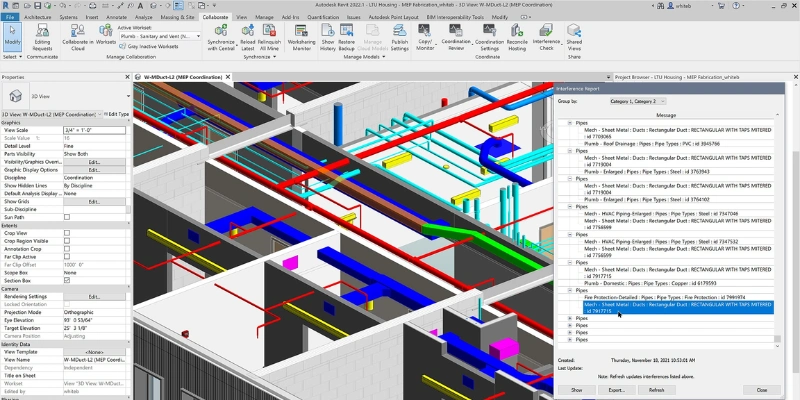The image size is (800, 400).
Task: Collapse the Pipes group above Roof Drainage
Action: click(x=570, y=123)
